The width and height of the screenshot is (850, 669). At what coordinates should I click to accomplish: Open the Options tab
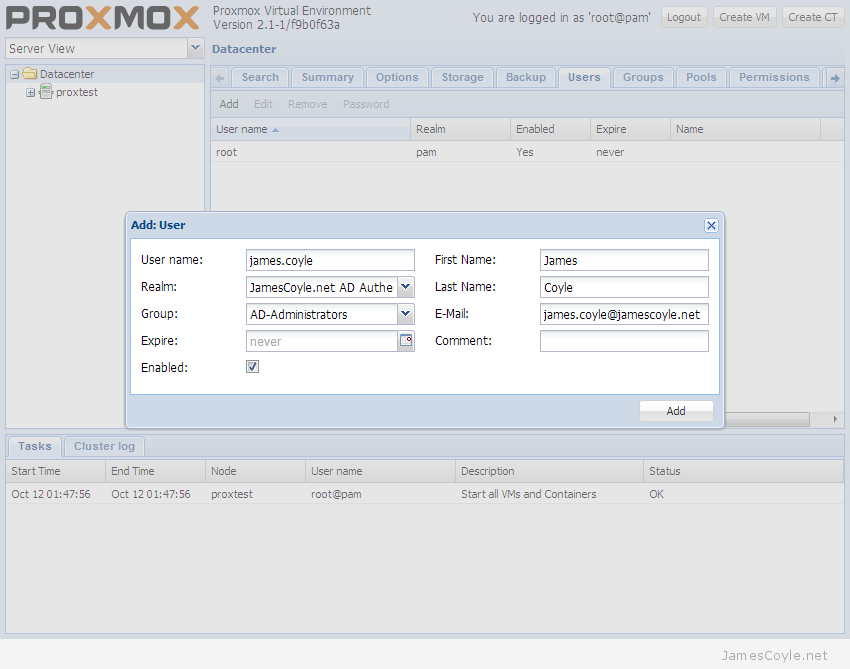click(x=397, y=78)
